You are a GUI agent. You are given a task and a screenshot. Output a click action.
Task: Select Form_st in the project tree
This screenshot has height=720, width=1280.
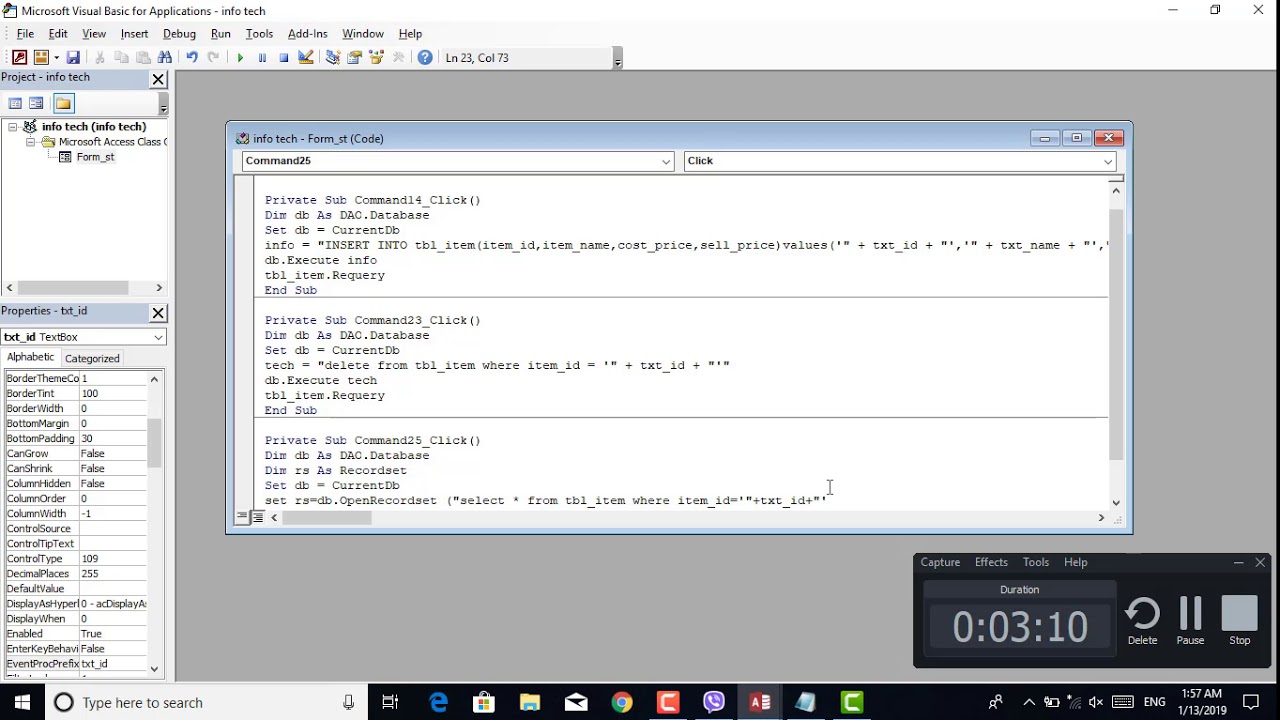[95, 157]
